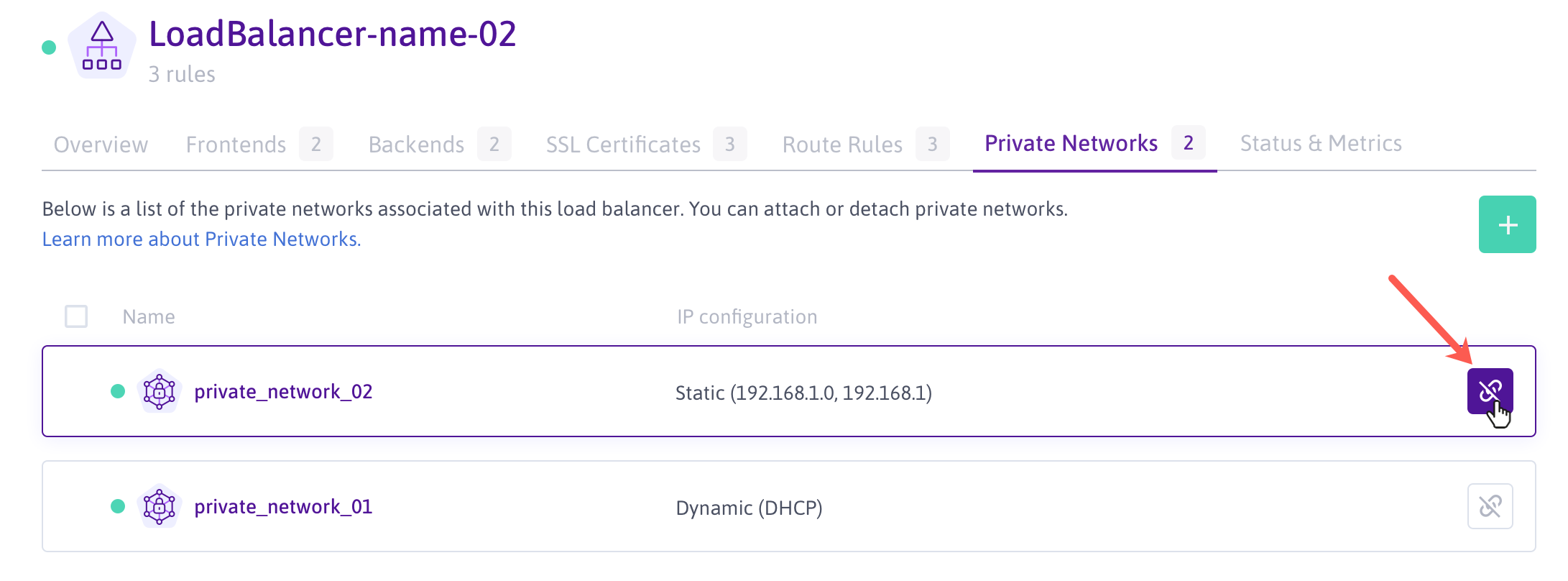
Task: Click green status dot beside private_network_01
Action: 118,506
